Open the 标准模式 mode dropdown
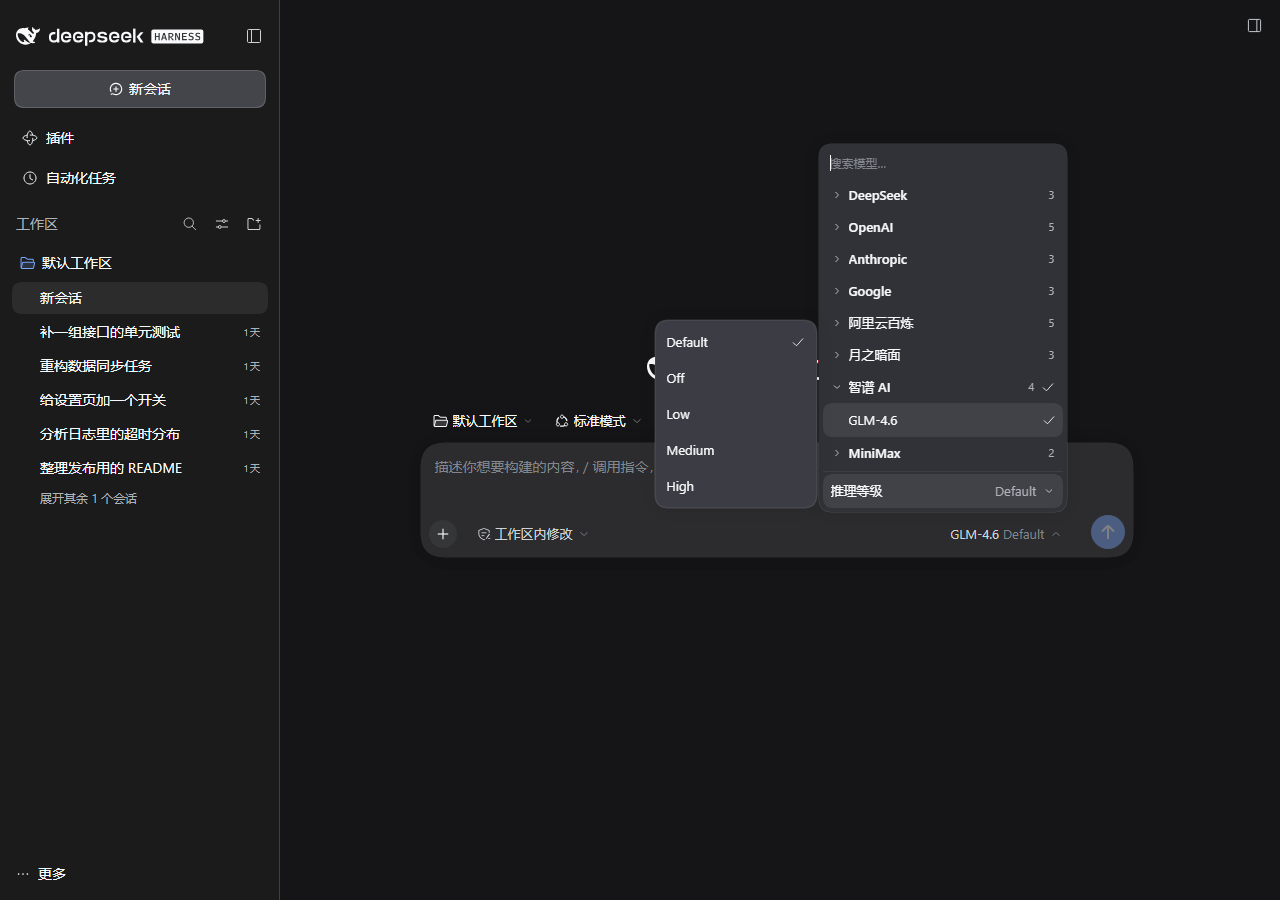This screenshot has width=1280, height=900. (599, 421)
